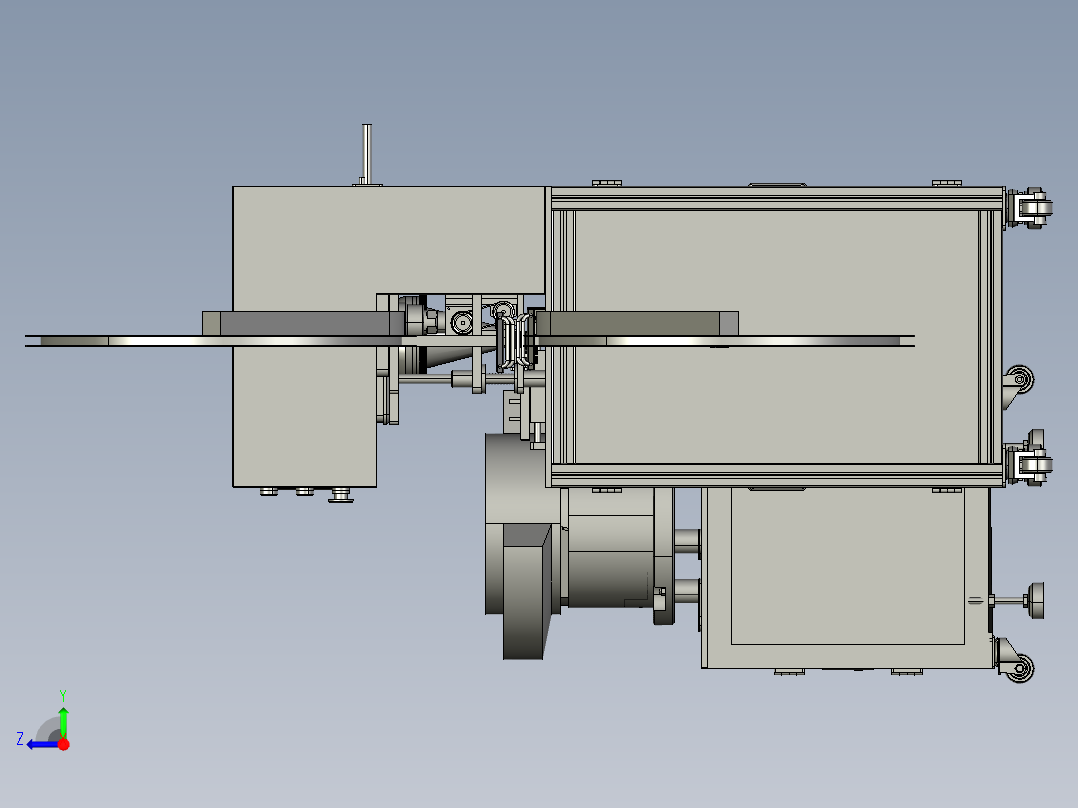Click the green Y axis arrow of the triad
Screen dimensions: 1078x808
pyautogui.click(x=63, y=722)
